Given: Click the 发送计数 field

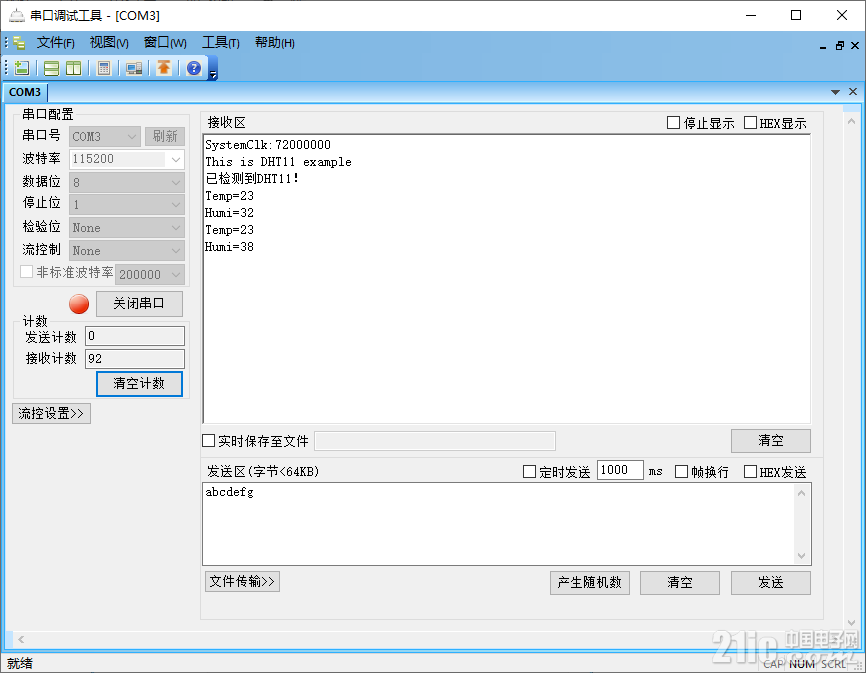Looking at the screenshot, I should [135, 336].
